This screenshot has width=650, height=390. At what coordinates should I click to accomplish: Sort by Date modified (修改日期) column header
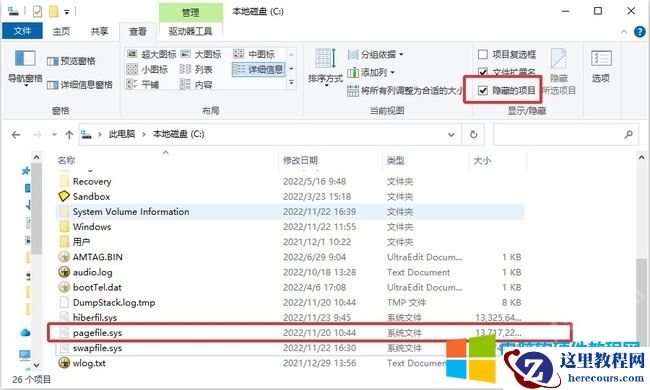(301, 160)
